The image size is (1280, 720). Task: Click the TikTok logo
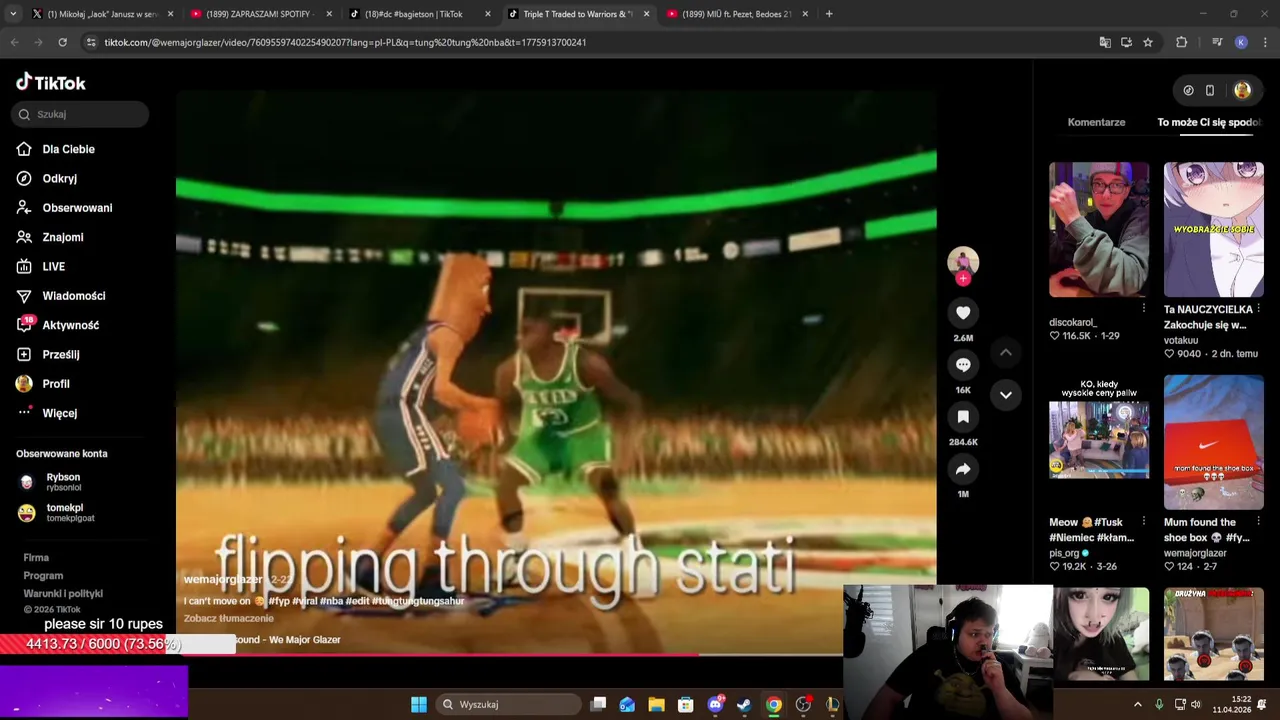(51, 82)
